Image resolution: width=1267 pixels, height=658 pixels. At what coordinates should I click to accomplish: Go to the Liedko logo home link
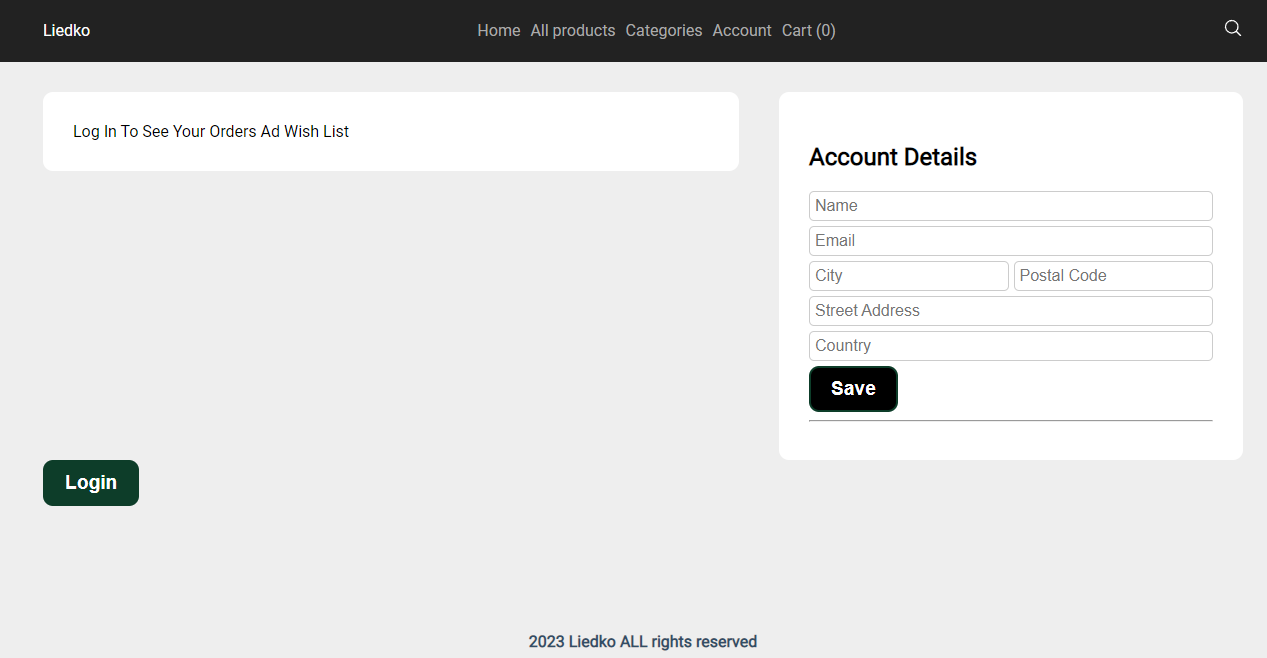click(67, 31)
